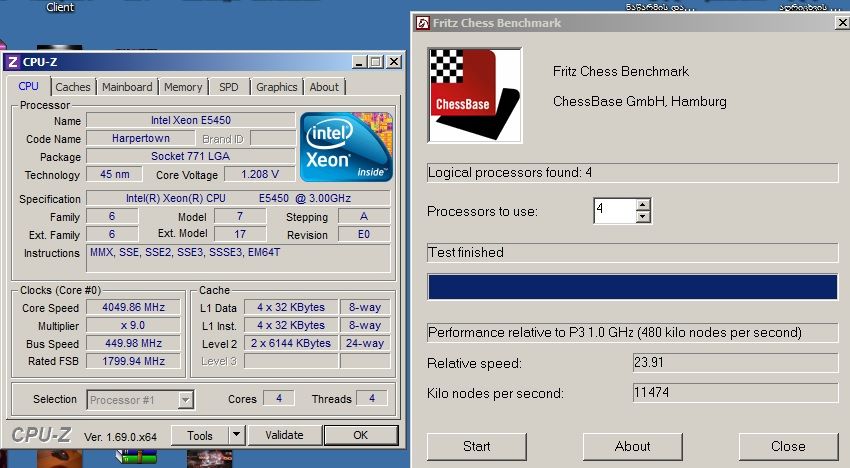The width and height of the screenshot is (850, 468).
Task: Click the Validate button in CPU-Z
Action: (x=283, y=435)
